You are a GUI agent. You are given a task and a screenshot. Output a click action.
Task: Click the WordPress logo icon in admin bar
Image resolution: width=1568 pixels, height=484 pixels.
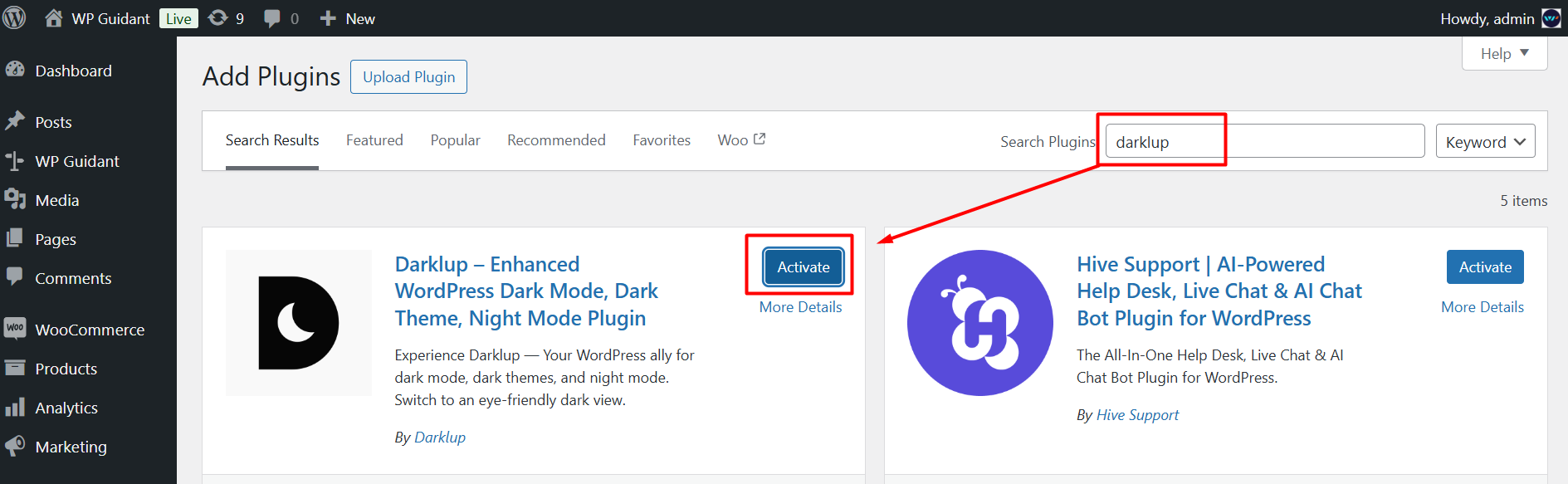coord(14,17)
